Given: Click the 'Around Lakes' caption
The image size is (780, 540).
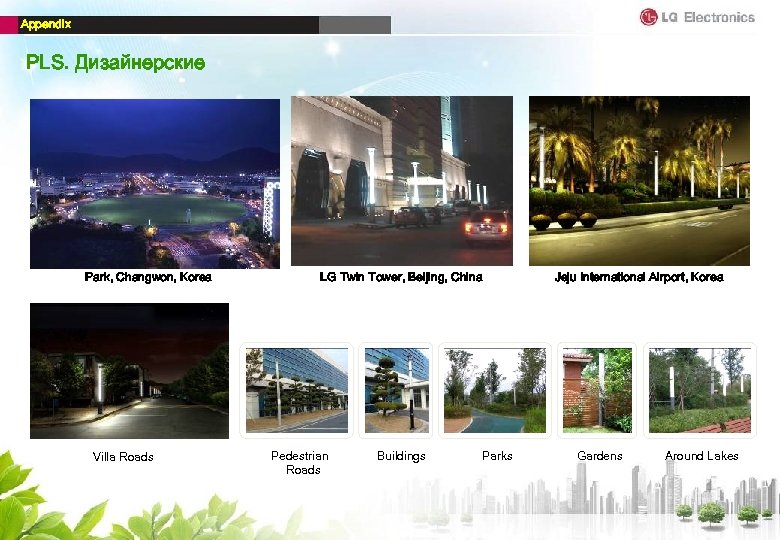Looking at the screenshot, I should tap(702, 455).
